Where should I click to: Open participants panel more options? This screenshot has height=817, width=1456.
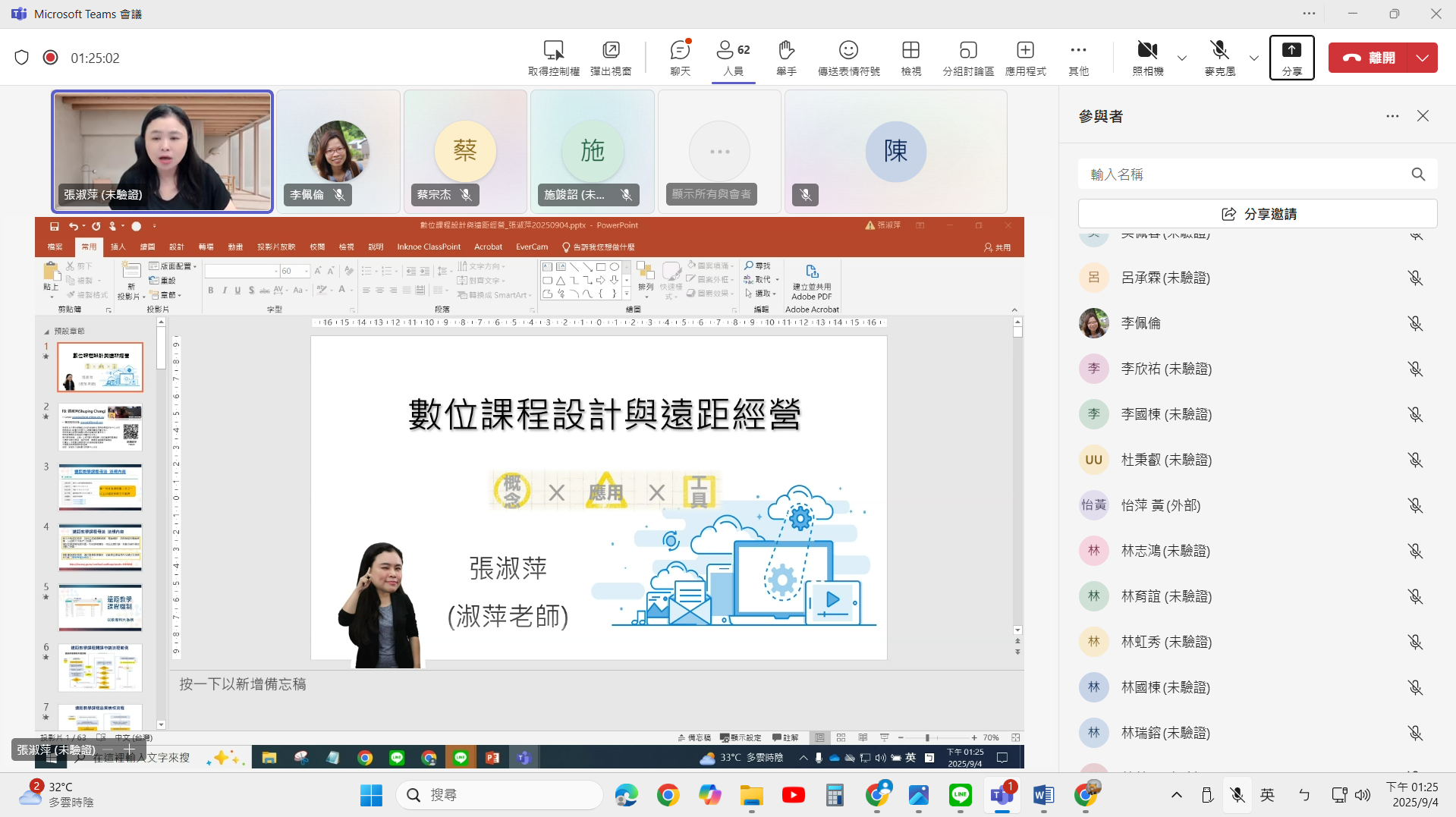(x=1392, y=116)
